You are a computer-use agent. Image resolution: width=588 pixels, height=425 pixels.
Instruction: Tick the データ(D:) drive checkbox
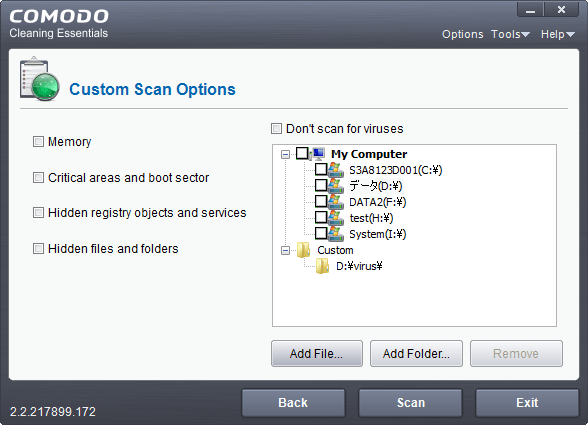tap(321, 185)
